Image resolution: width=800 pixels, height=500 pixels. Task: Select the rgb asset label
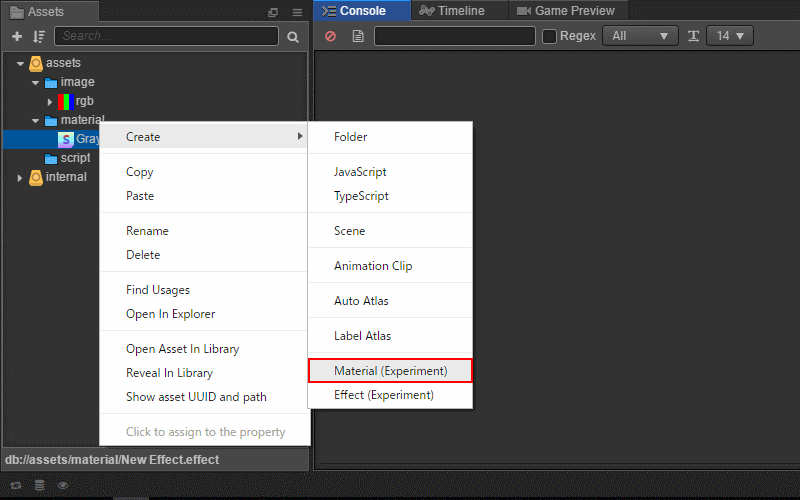pos(85,101)
